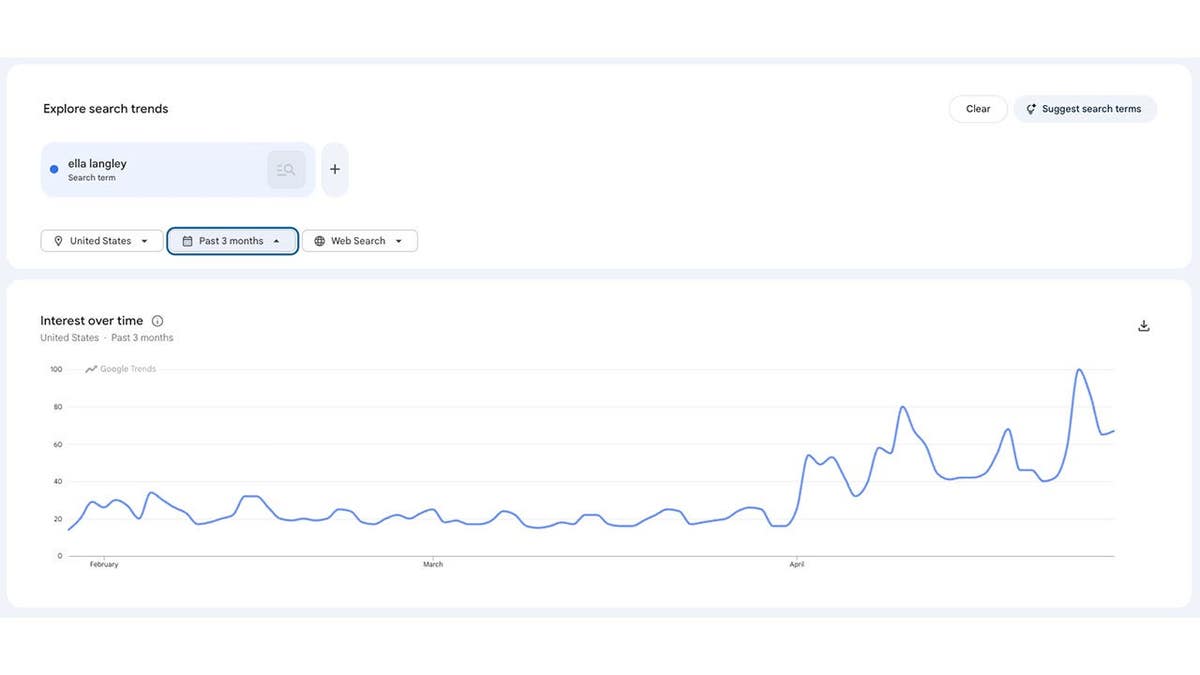Select the globe icon in the search type filter
1200x675 pixels.
click(320, 240)
